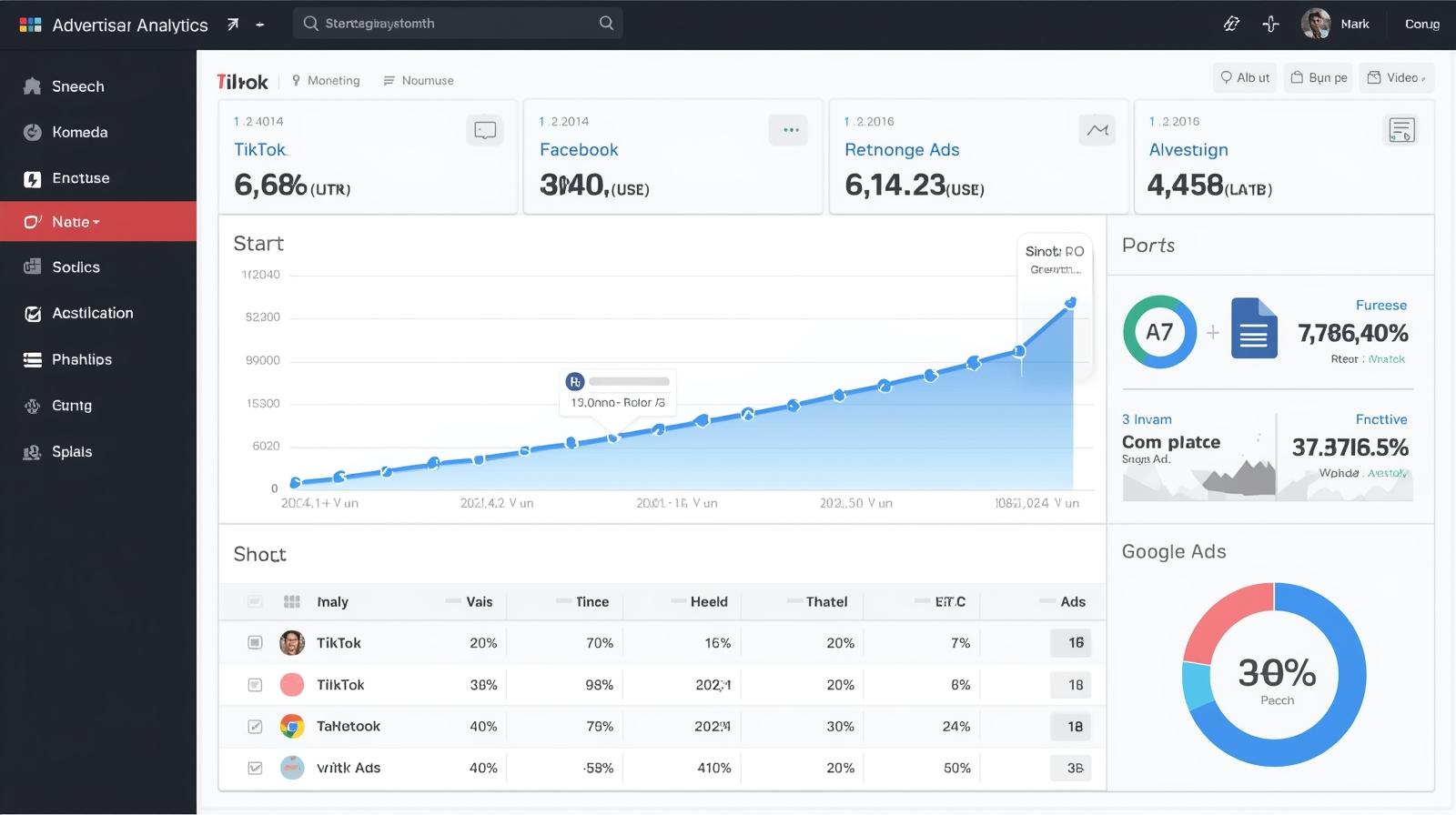Toggle the checkbox for TaHetook row
The image size is (1456, 815).
[256, 727]
